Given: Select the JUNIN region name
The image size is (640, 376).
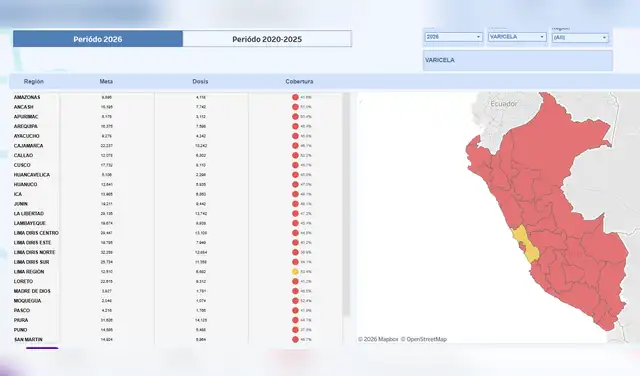Looking at the screenshot, I should [x=21, y=204].
